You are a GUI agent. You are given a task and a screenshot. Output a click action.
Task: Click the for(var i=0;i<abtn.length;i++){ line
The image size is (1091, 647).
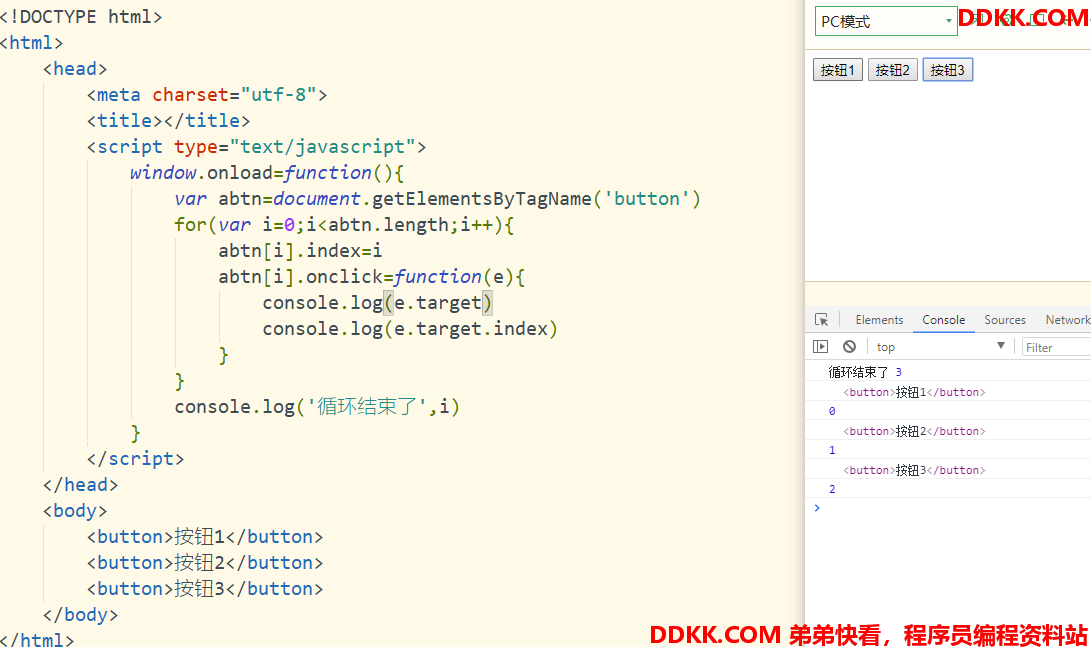[344, 225]
